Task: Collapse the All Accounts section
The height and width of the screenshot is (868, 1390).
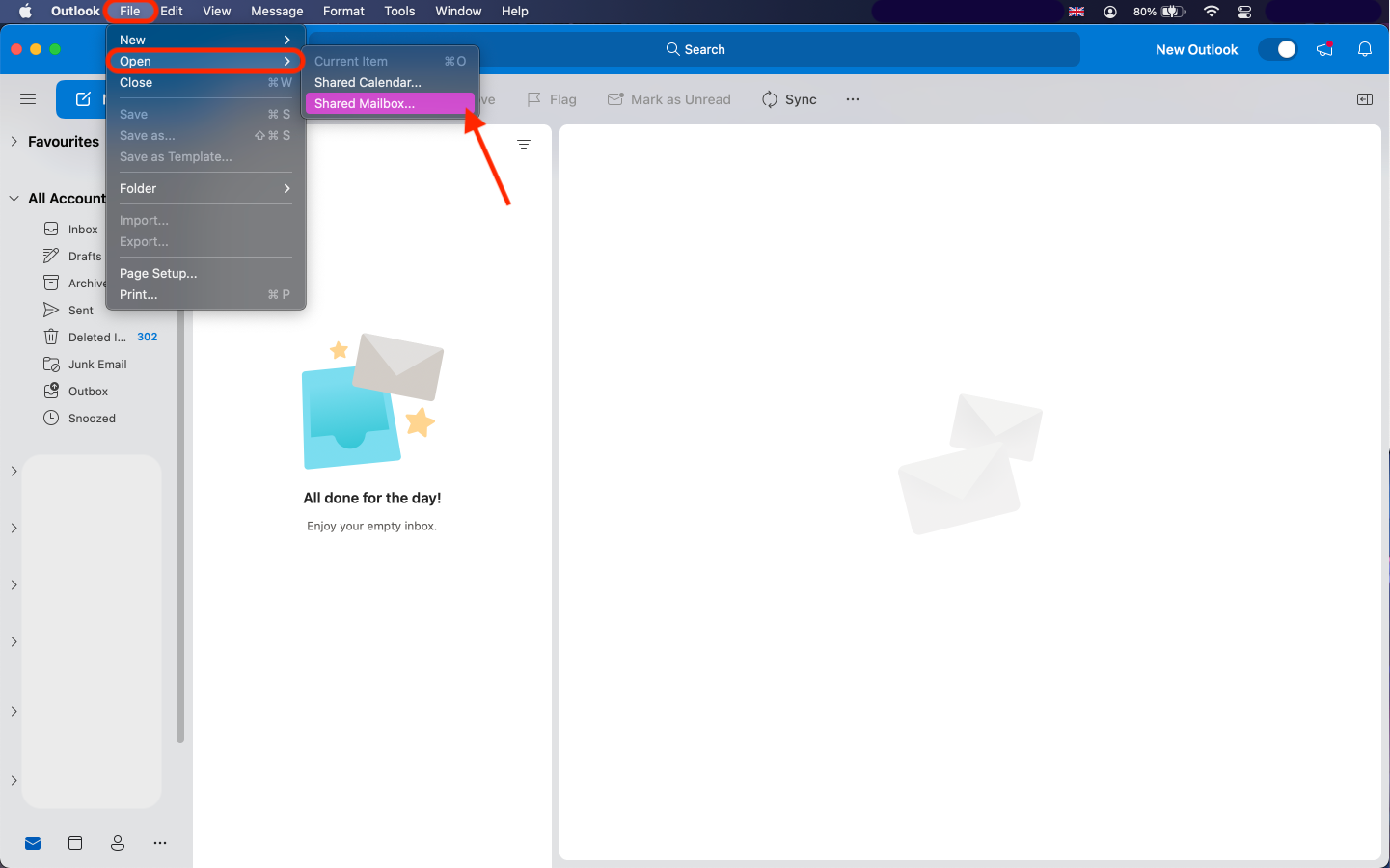Action: (14, 199)
